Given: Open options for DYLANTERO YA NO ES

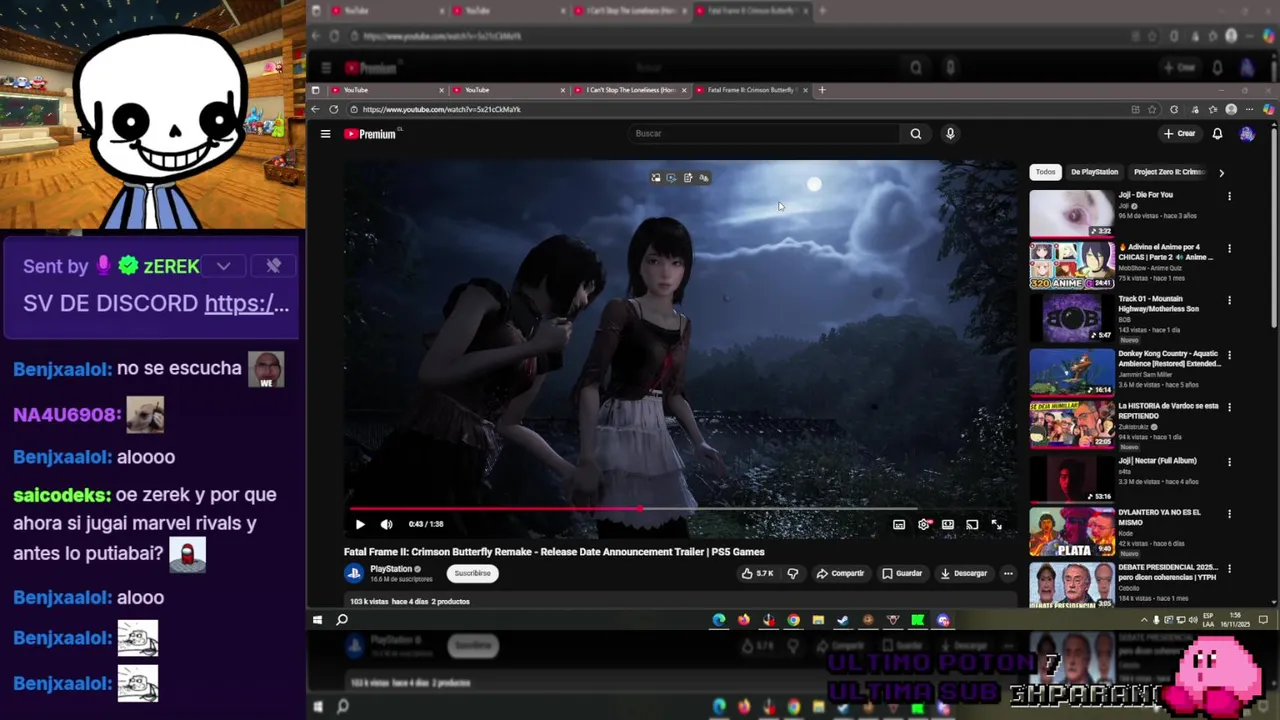Looking at the screenshot, I should point(1229,513).
